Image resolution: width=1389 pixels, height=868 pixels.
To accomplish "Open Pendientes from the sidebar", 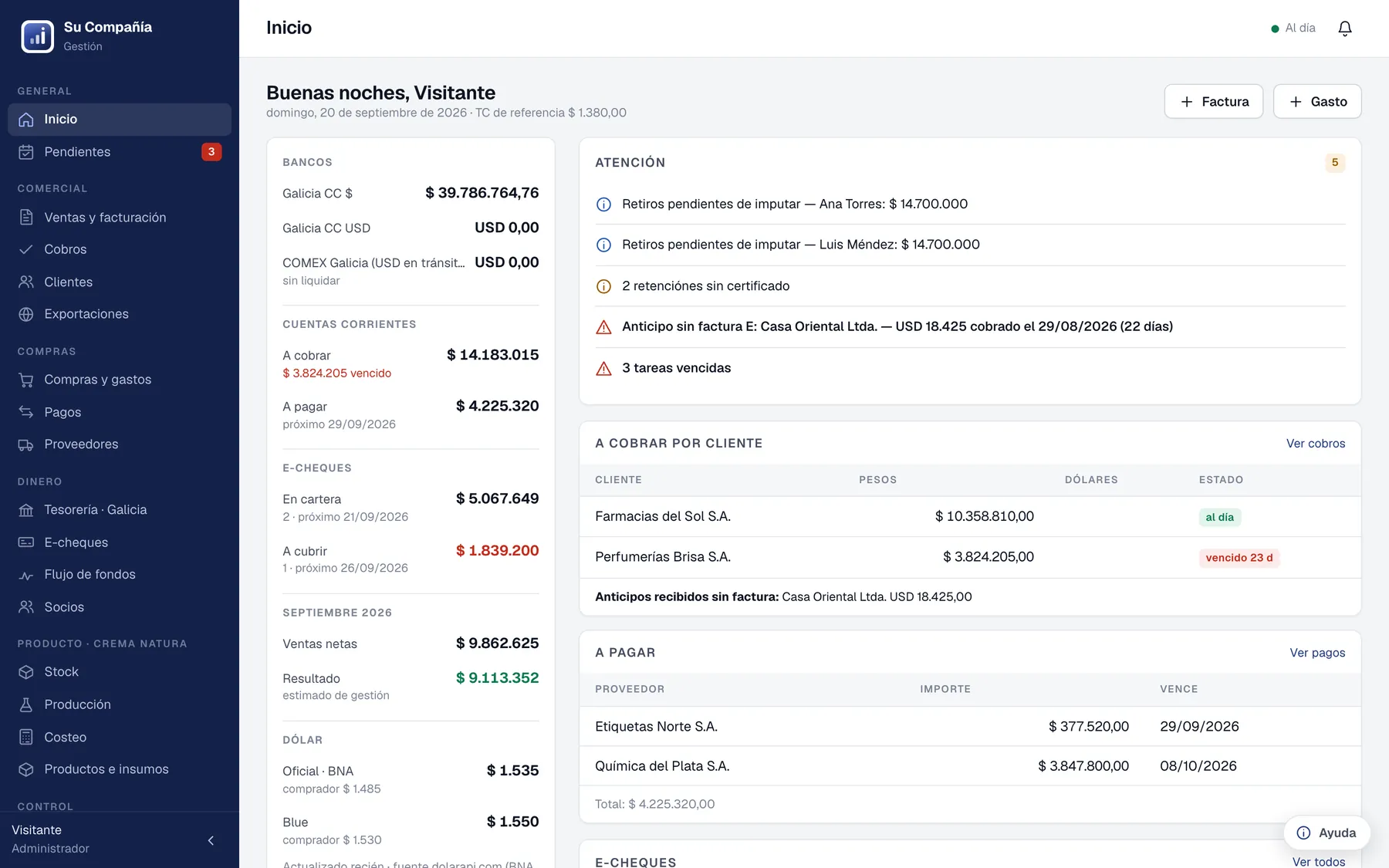I will (x=120, y=152).
